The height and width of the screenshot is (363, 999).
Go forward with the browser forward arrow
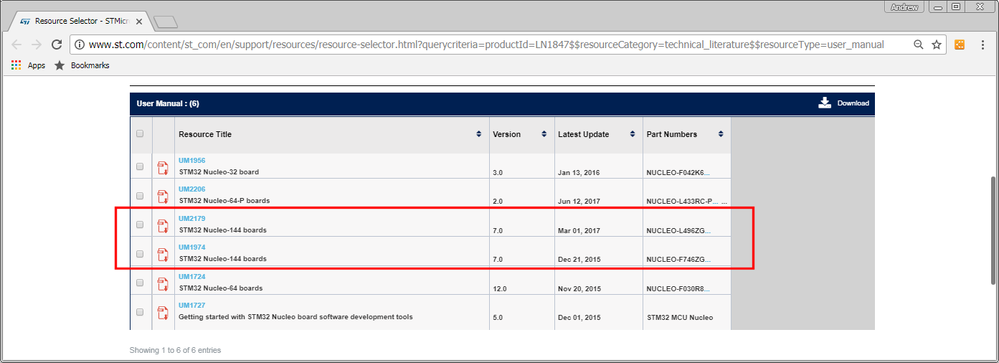tap(36, 45)
